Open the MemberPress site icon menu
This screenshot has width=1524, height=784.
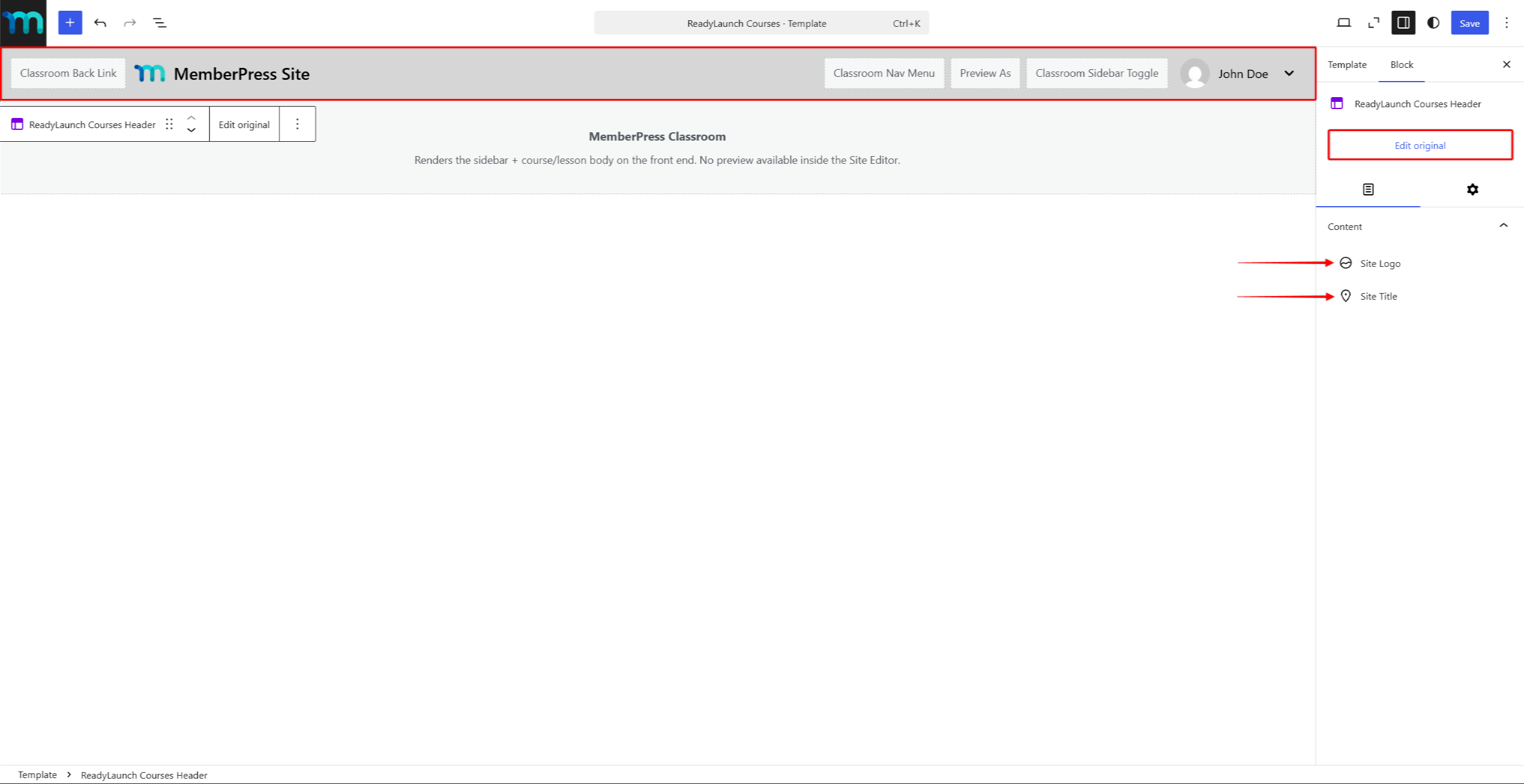pyautogui.click(x=23, y=23)
